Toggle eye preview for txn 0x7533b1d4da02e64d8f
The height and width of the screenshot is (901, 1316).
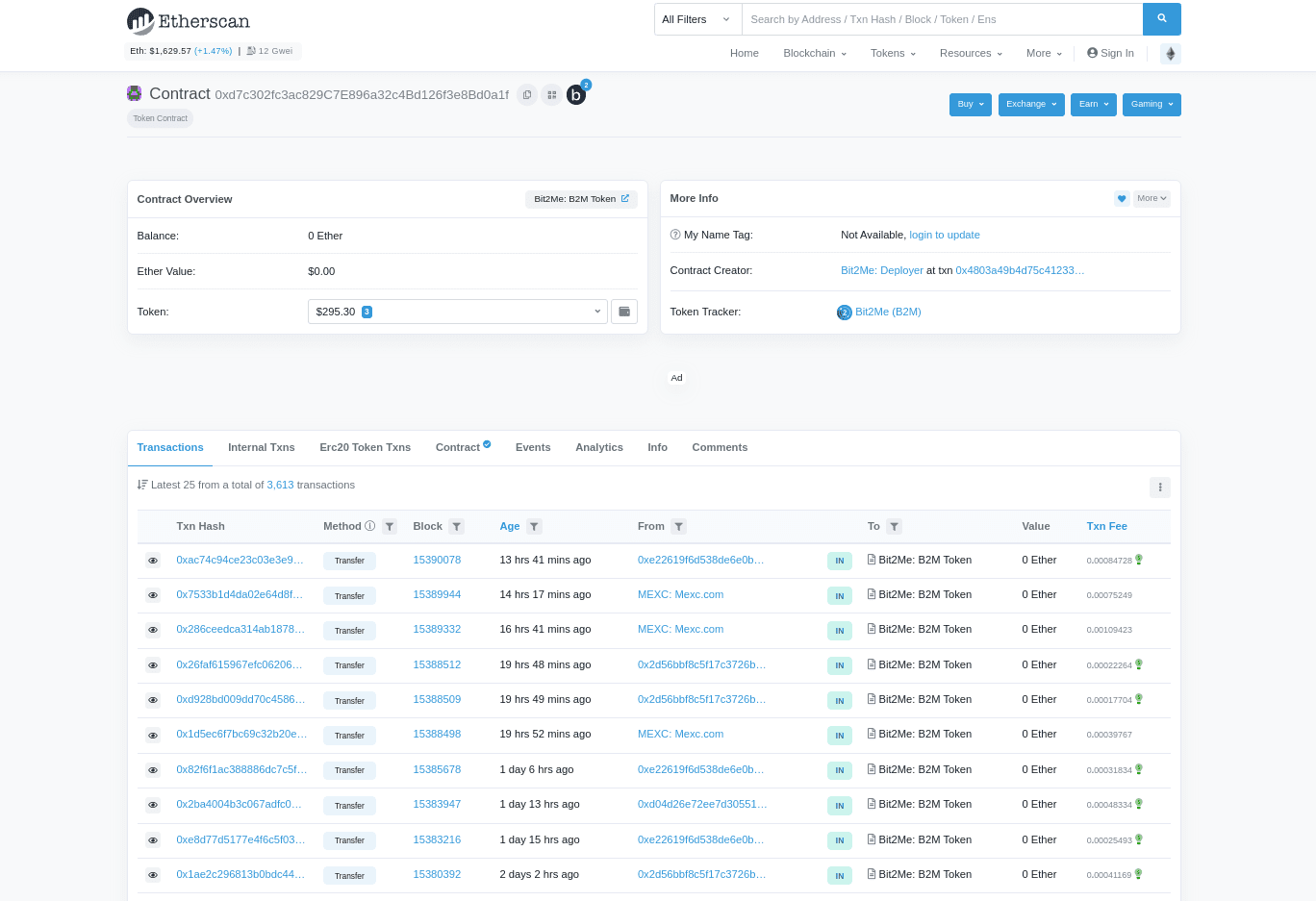[152, 595]
